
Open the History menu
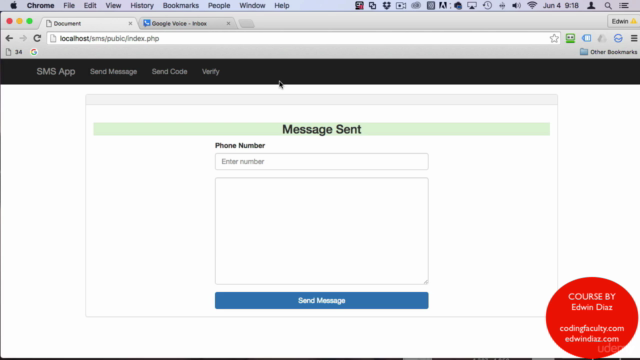tap(142, 6)
